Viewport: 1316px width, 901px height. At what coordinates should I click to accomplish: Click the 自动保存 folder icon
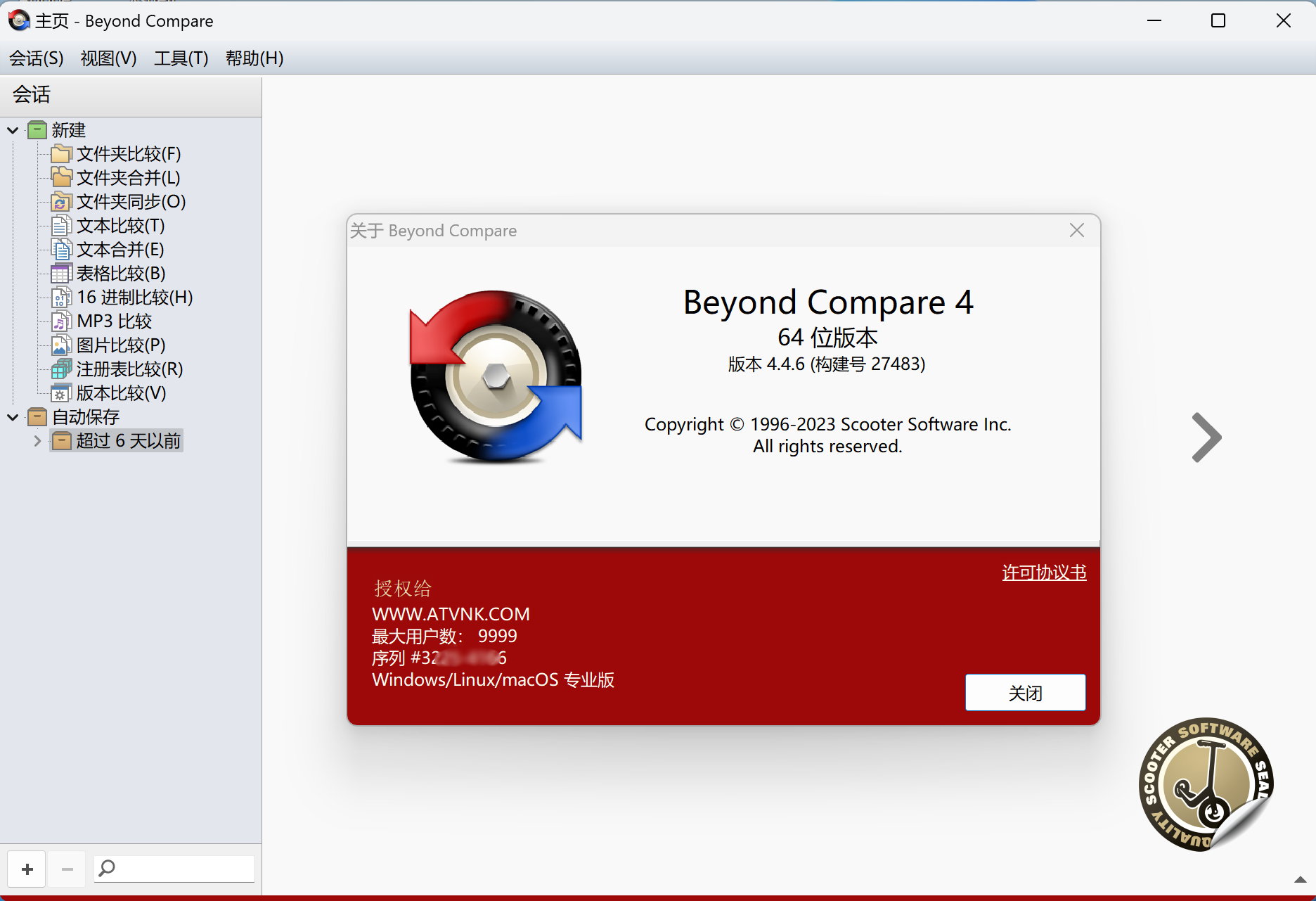click(37, 417)
